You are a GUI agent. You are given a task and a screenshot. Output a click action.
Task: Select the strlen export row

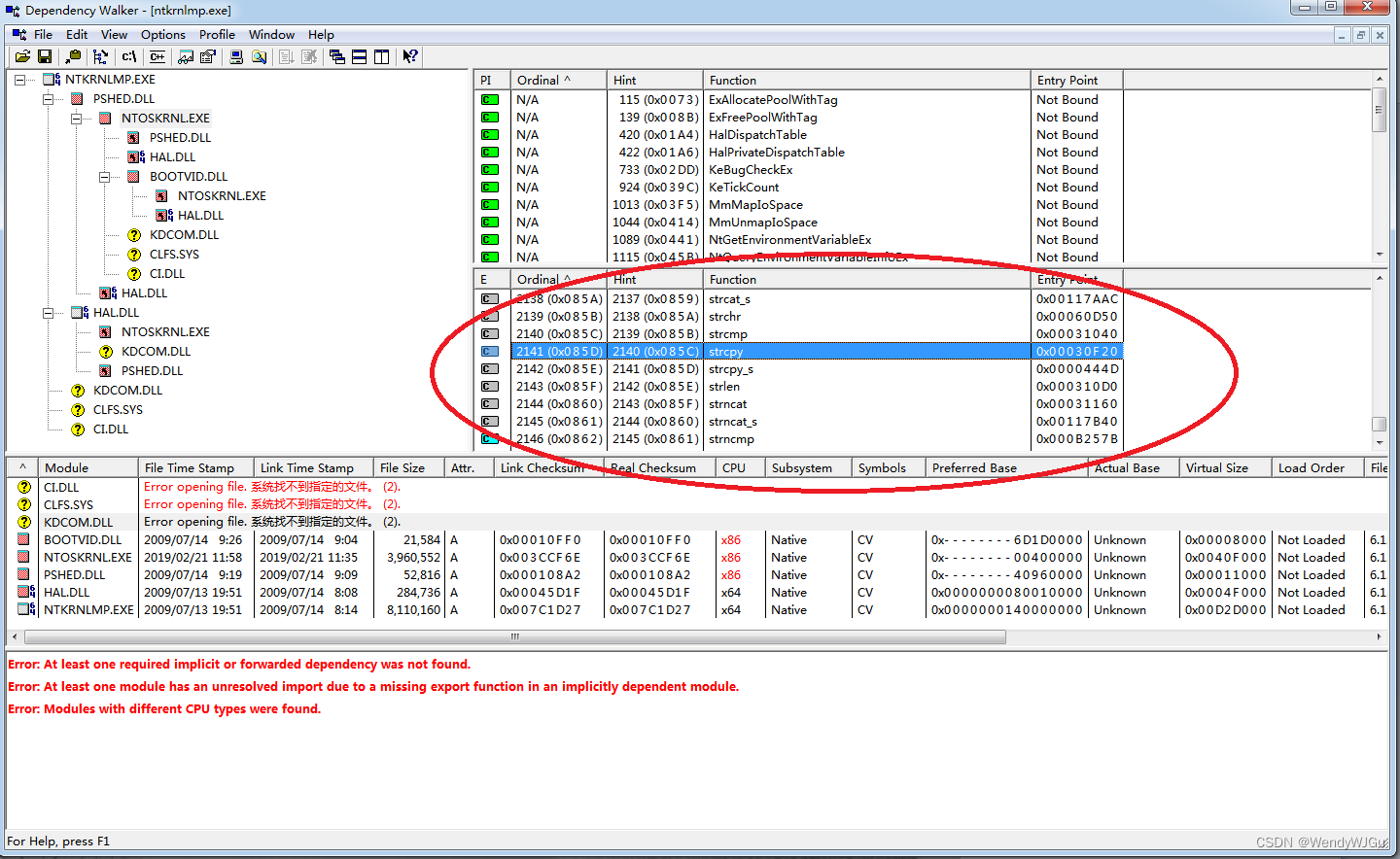(x=799, y=387)
